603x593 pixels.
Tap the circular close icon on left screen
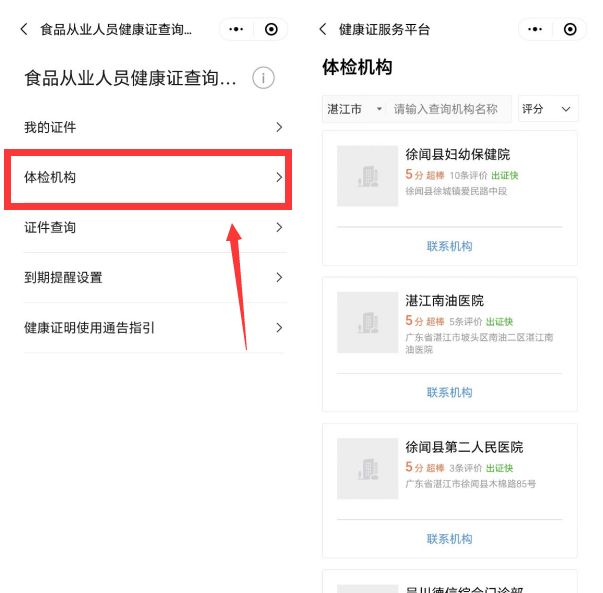tap(271, 30)
